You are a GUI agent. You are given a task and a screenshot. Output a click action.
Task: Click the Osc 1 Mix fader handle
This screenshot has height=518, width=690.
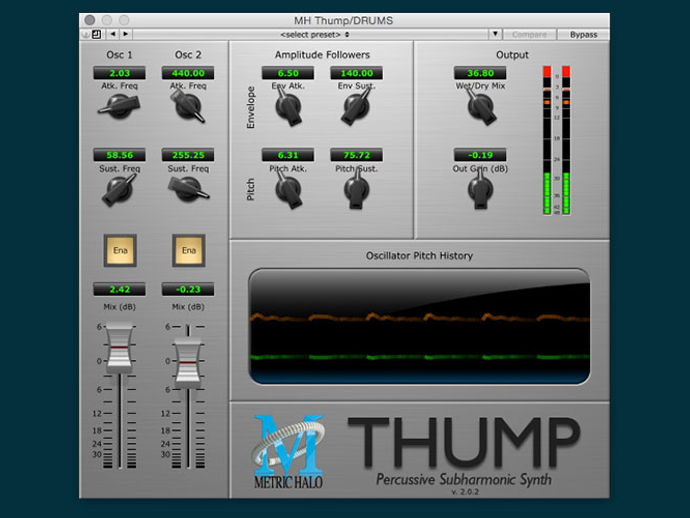tap(119, 348)
